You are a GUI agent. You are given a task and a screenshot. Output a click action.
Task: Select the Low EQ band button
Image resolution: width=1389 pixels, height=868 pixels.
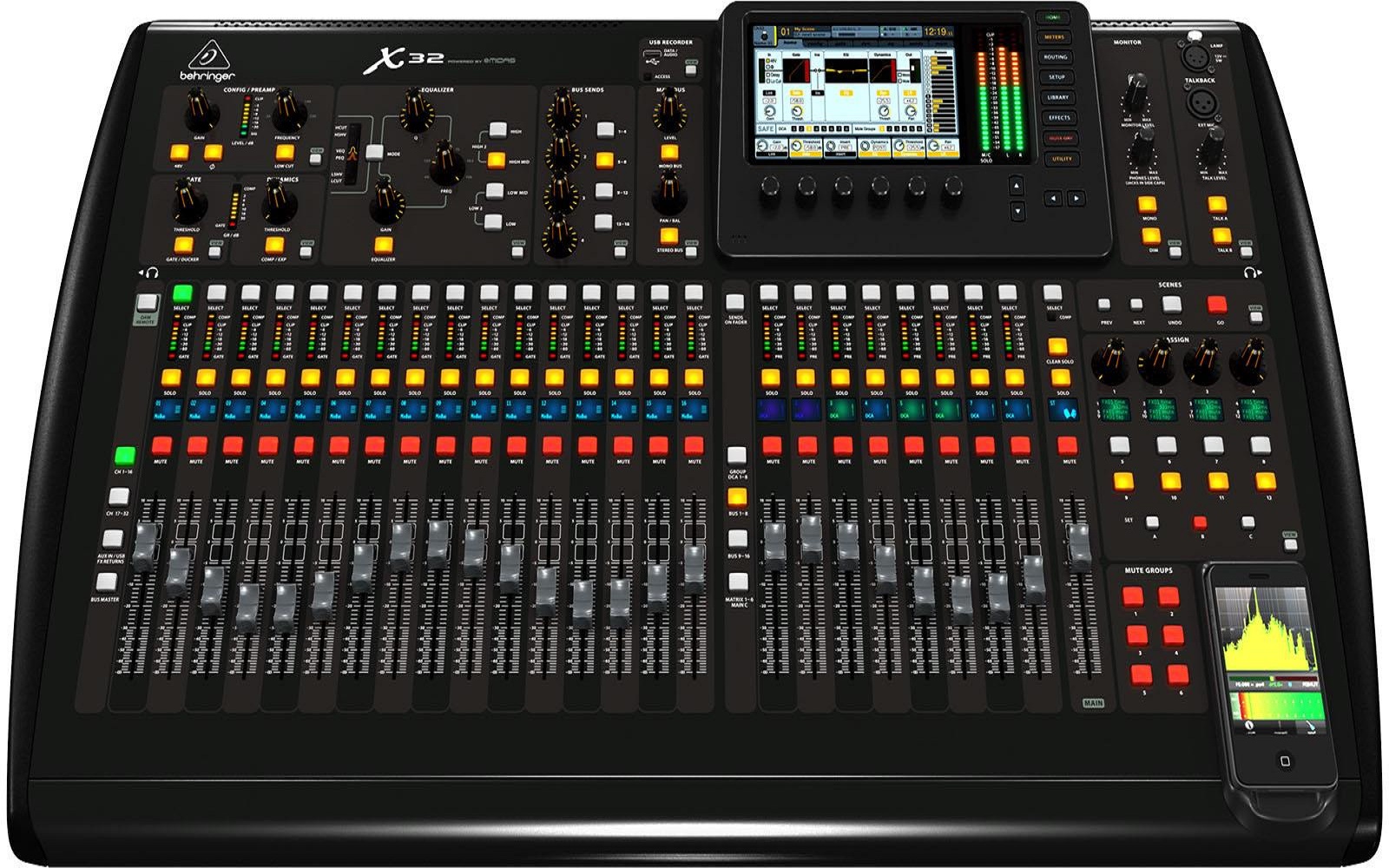click(x=492, y=222)
